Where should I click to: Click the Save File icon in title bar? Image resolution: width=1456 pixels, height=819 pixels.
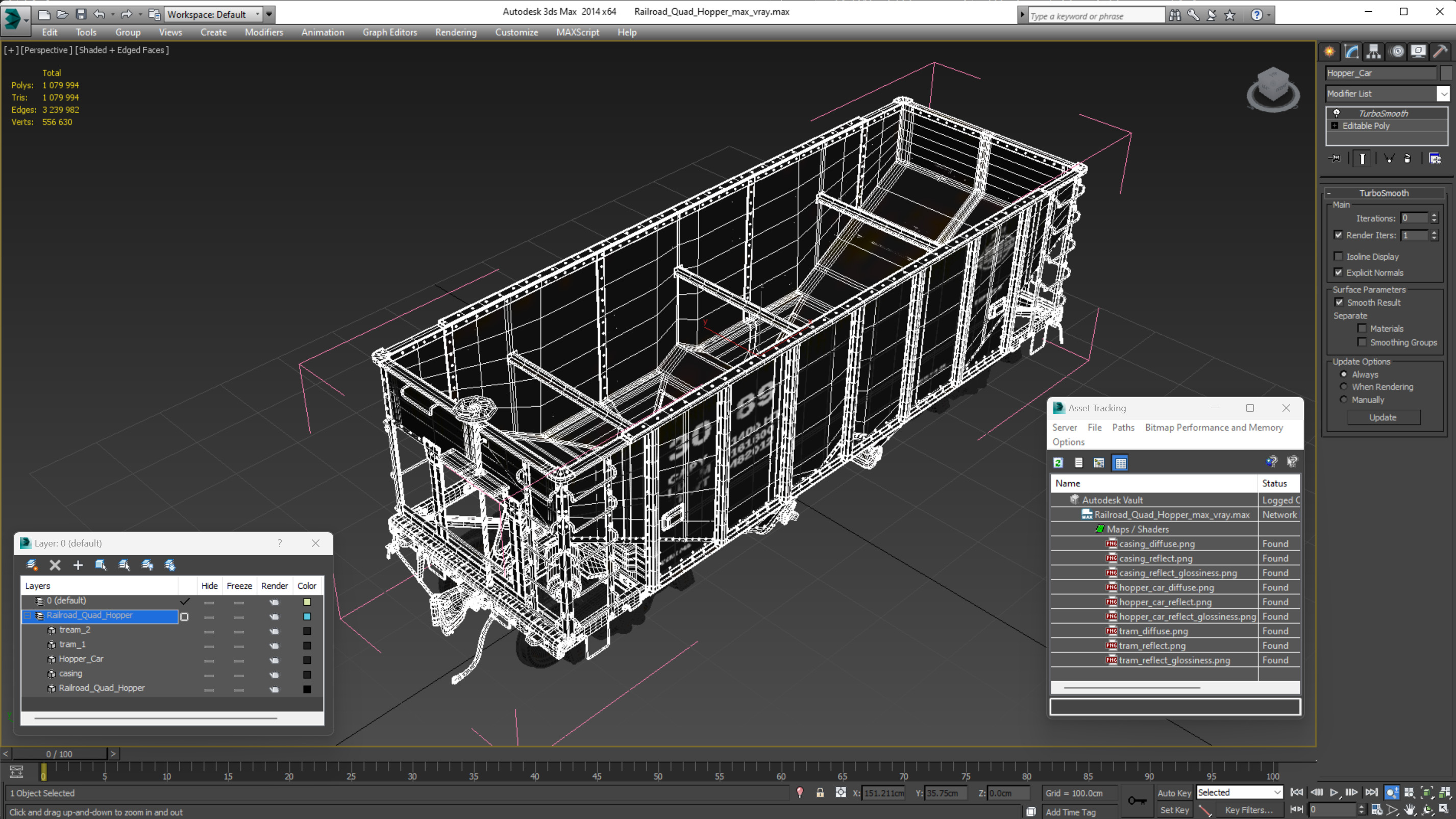(81, 14)
